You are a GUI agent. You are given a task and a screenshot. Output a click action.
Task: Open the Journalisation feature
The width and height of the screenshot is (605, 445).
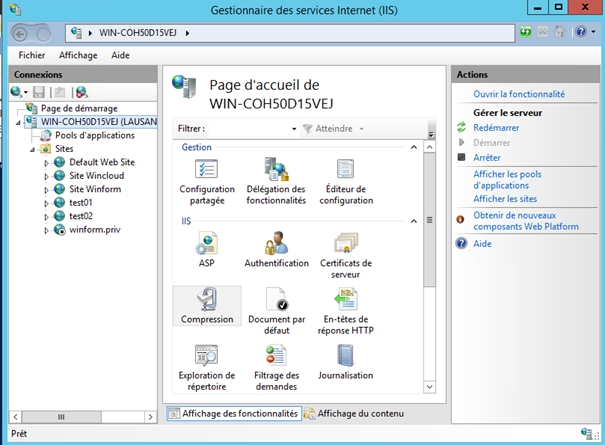point(346,358)
